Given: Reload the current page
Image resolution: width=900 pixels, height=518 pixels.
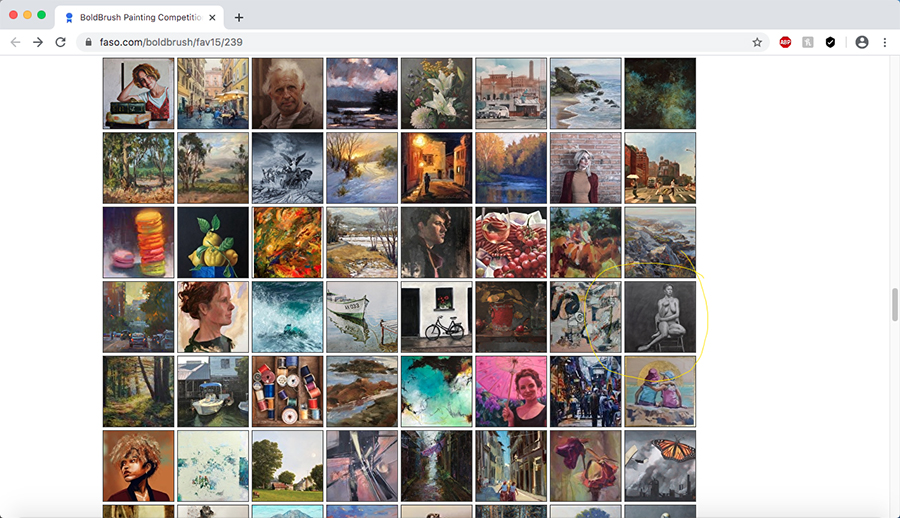Looking at the screenshot, I should pos(61,42).
